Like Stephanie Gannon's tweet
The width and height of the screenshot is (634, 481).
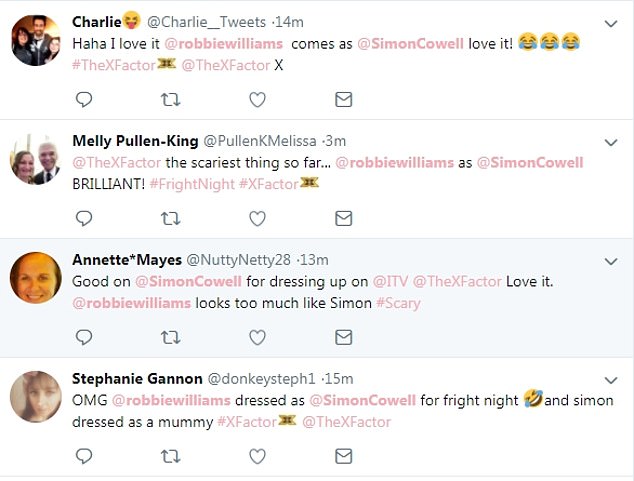(x=257, y=456)
